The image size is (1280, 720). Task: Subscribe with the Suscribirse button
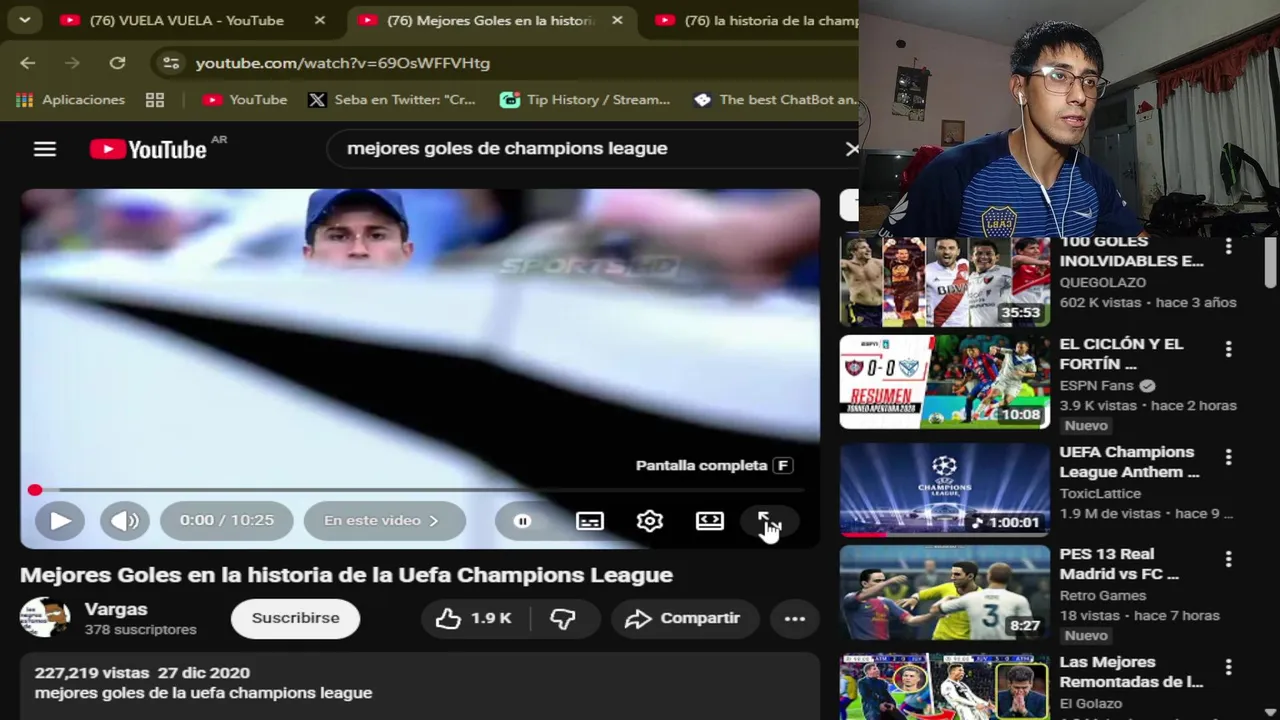[x=295, y=618]
